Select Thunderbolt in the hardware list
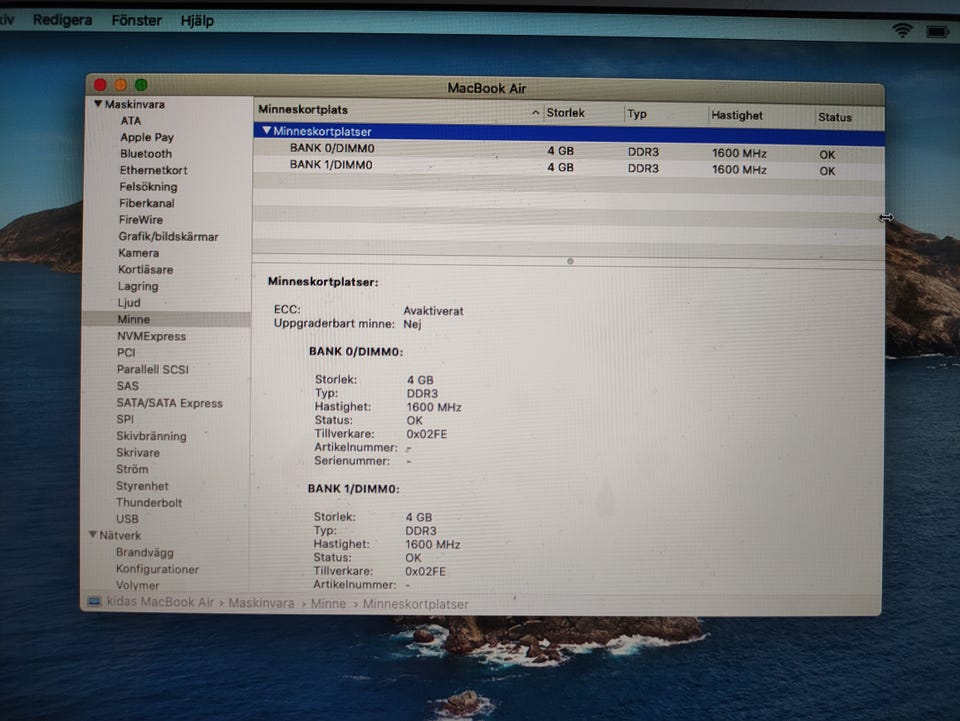 [x=149, y=502]
